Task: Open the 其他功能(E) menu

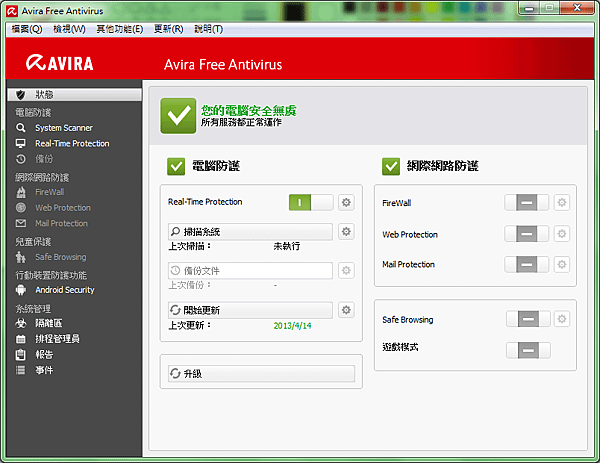Action: pyautogui.click(x=120, y=29)
